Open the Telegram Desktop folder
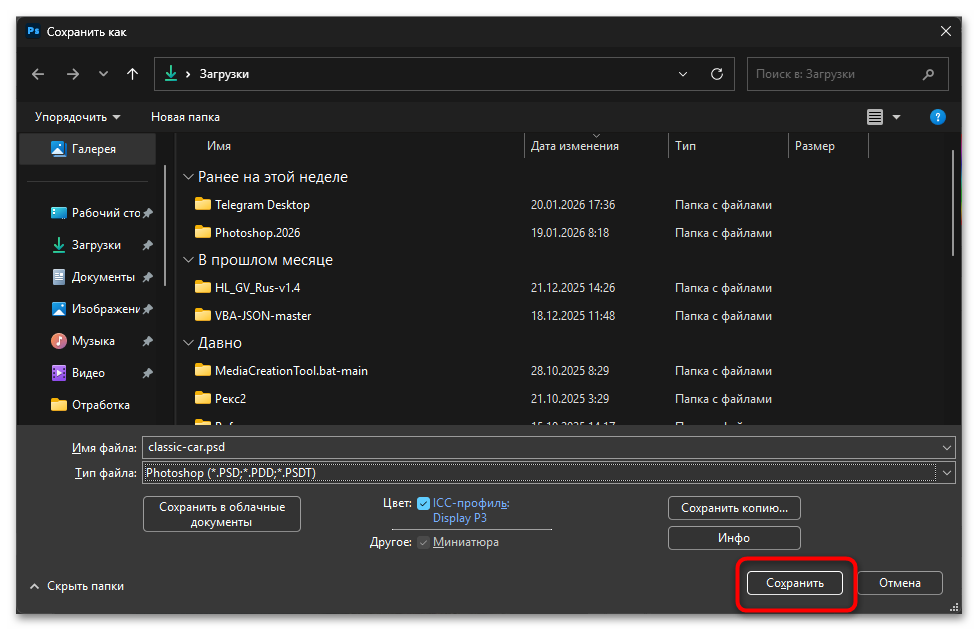978x630 pixels. (262, 205)
